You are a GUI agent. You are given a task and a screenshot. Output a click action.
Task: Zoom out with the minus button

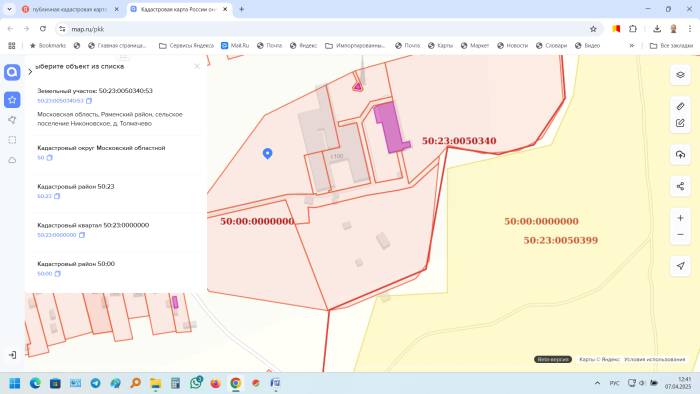680,235
